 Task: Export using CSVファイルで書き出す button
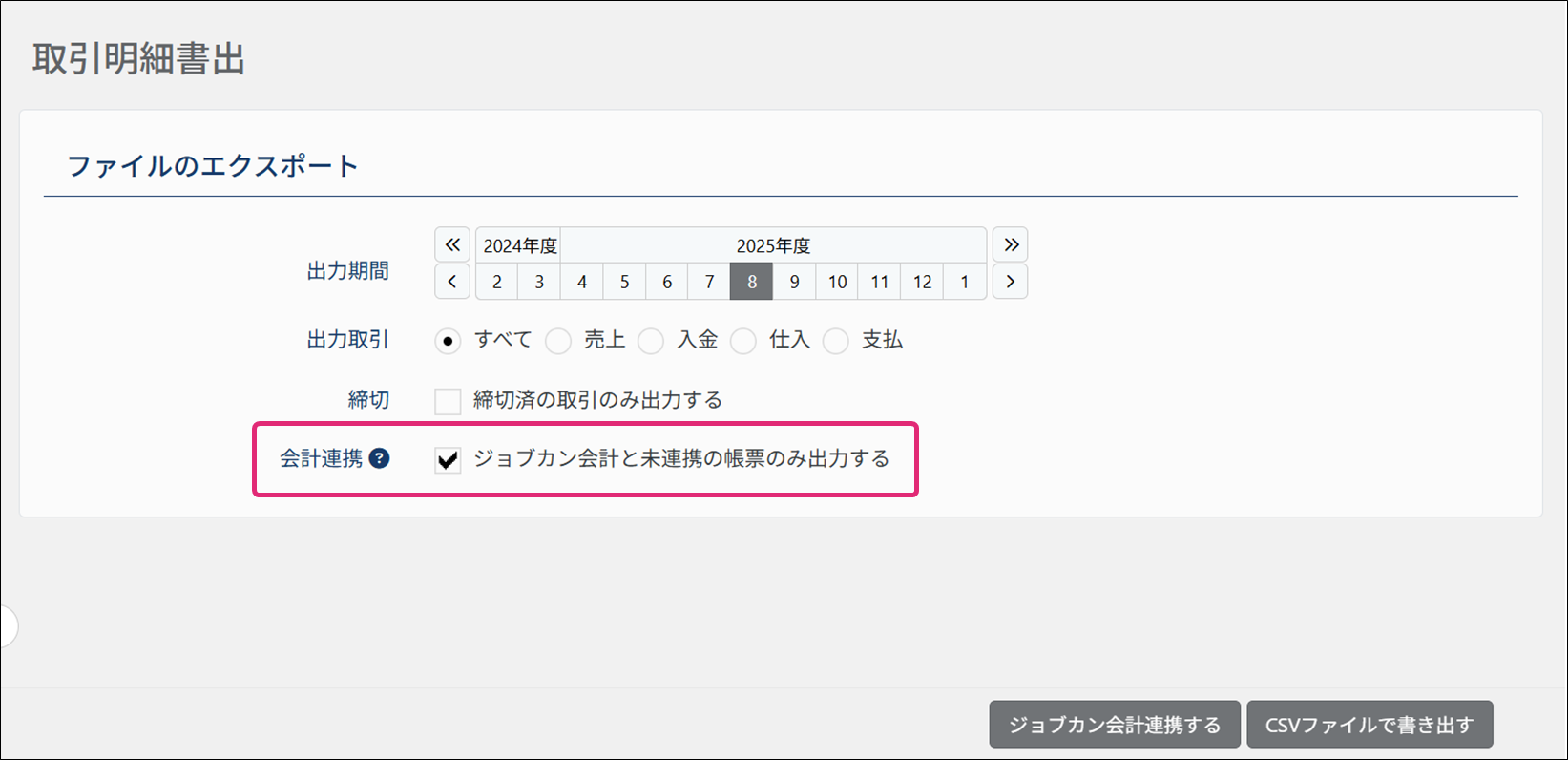(1369, 725)
